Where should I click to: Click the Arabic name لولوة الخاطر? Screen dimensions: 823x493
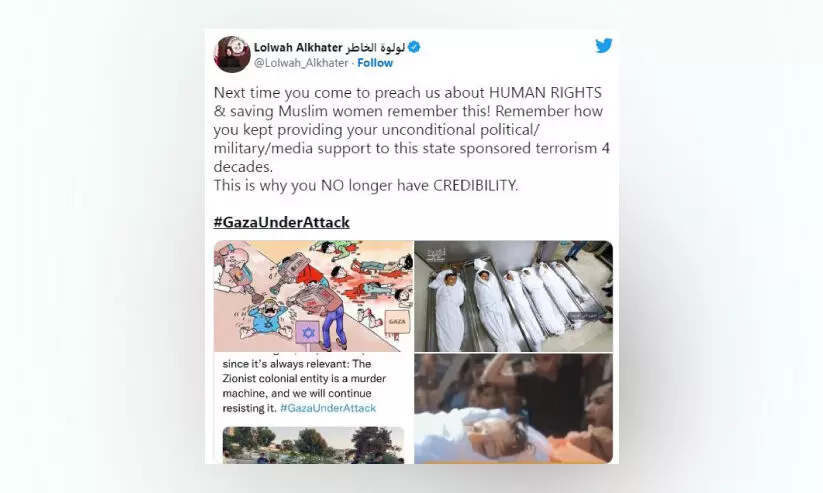coord(375,47)
